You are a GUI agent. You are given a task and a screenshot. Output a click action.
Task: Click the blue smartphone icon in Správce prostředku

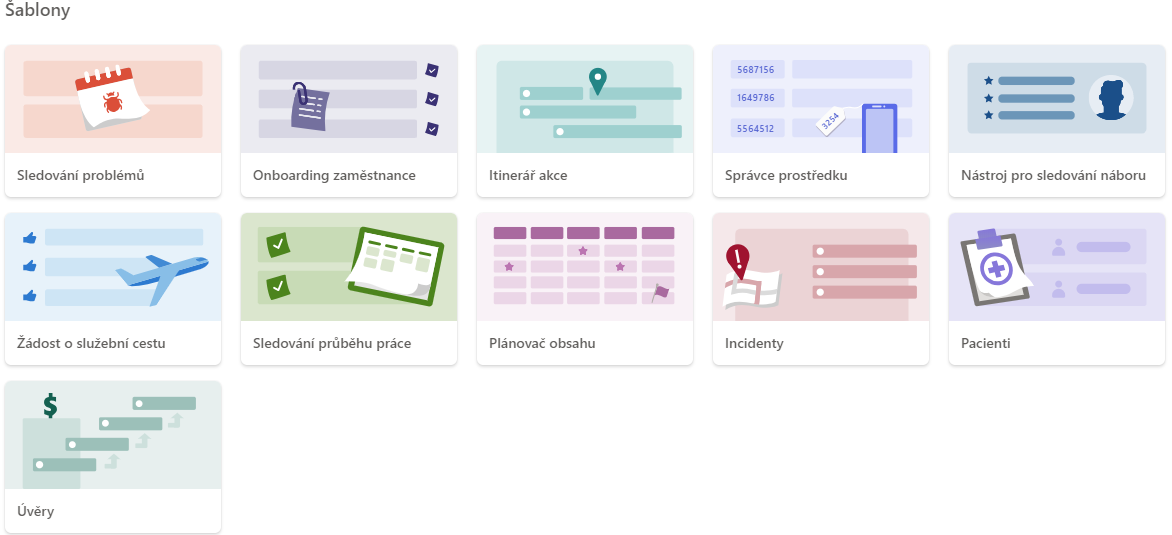point(879,129)
